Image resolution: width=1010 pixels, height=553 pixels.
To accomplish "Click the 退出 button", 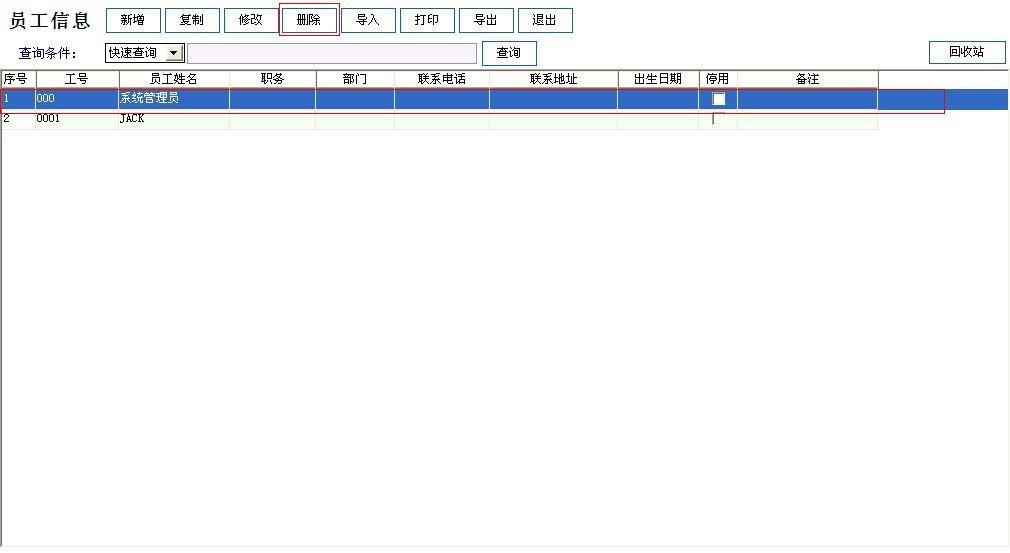I will click(x=545, y=20).
